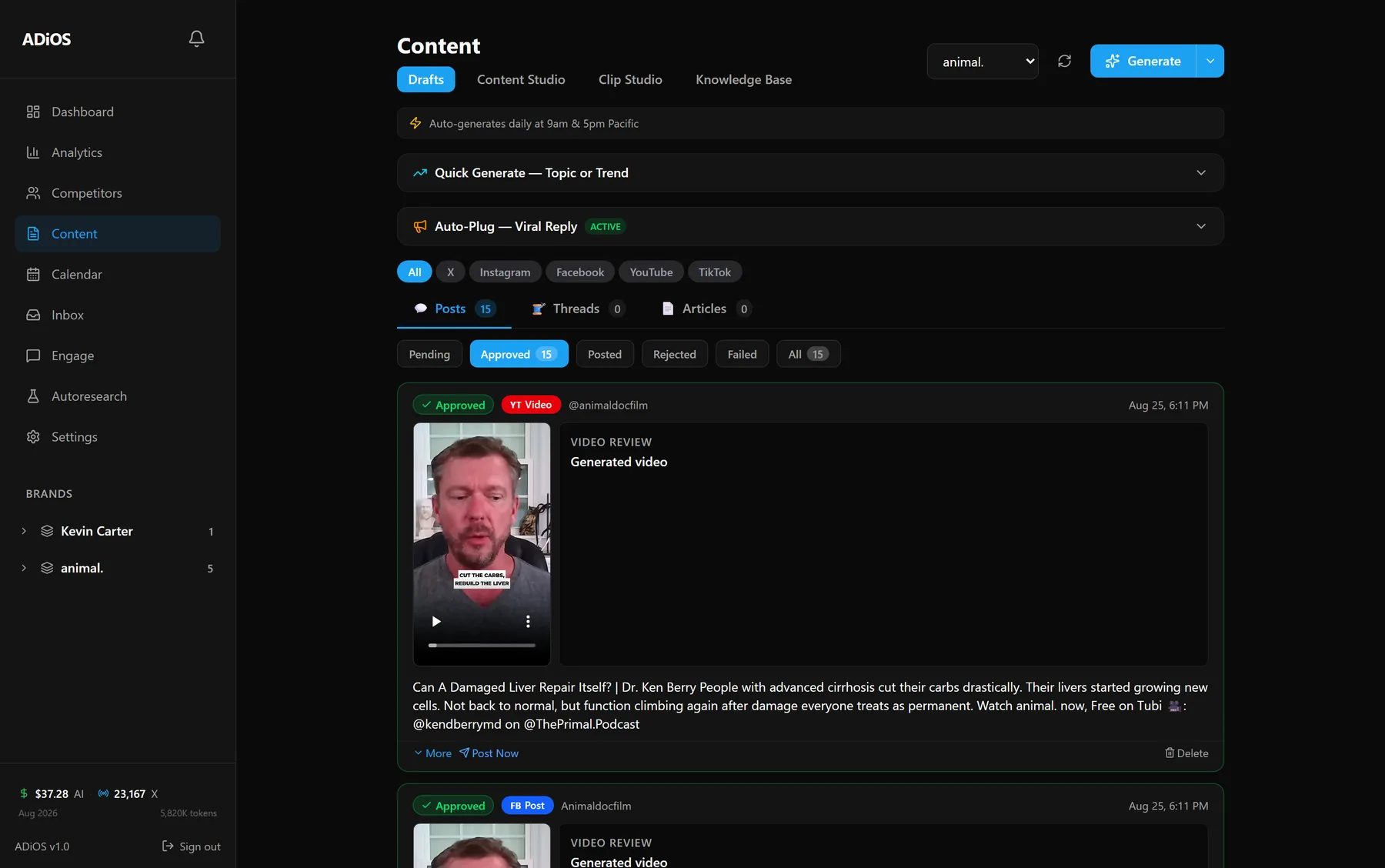Expand Quick Generate Topic or Trend
The height and width of the screenshot is (868, 1385).
[810, 173]
